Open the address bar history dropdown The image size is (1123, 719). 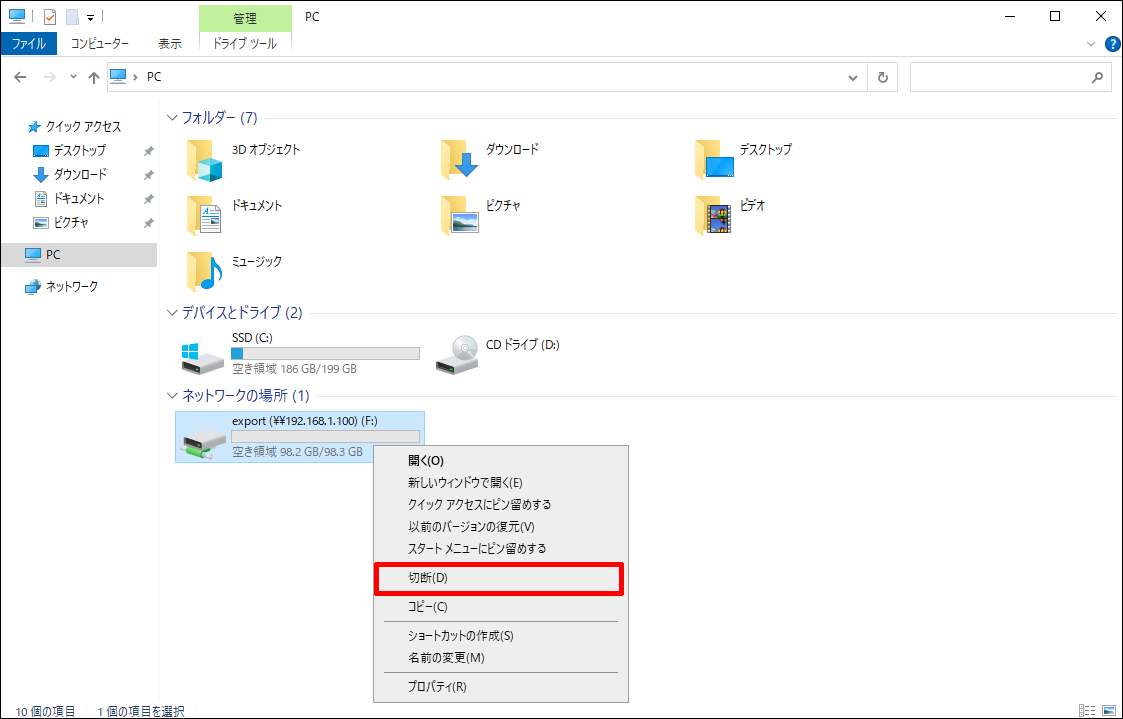tap(852, 77)
